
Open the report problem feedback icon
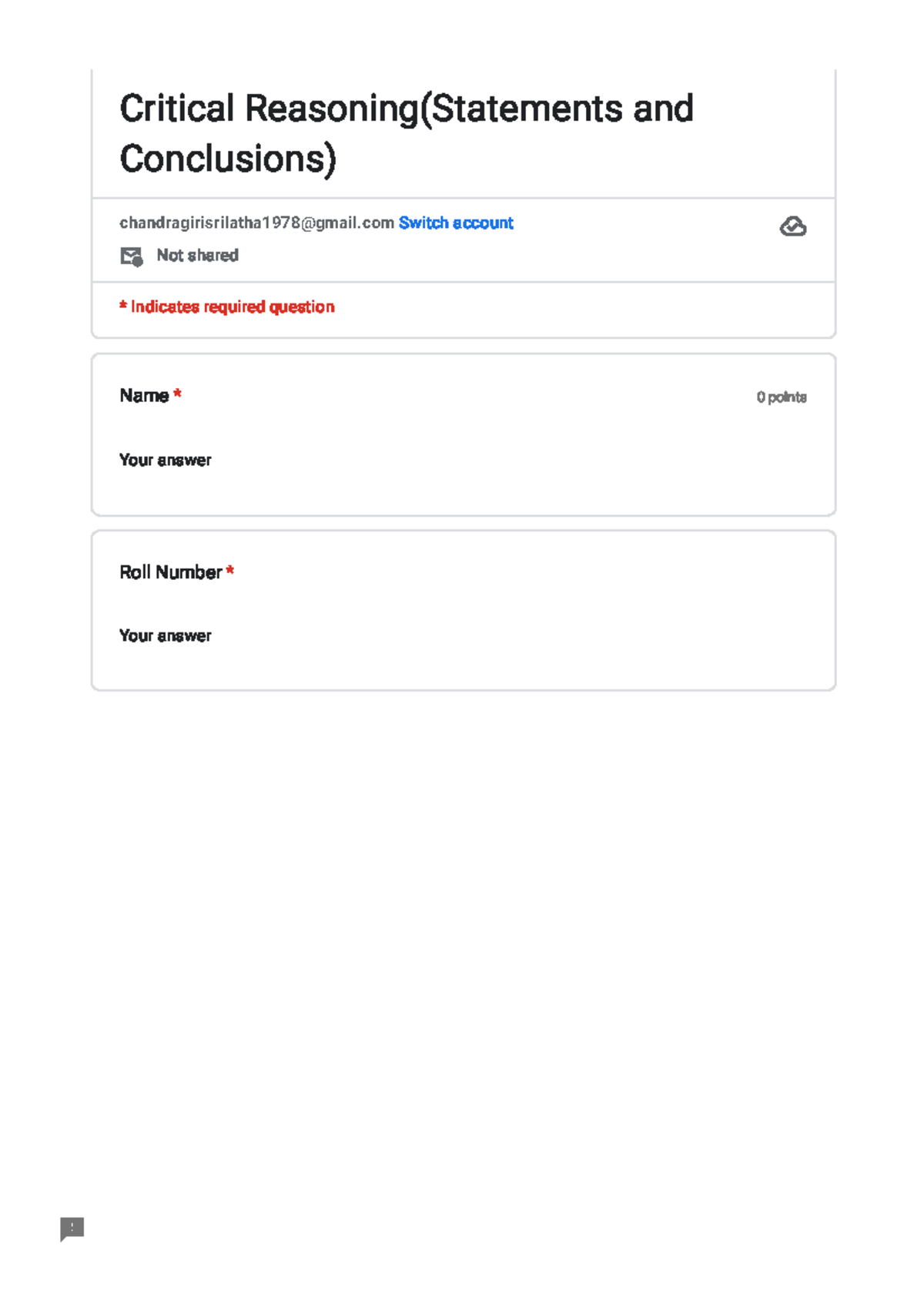[x=72, y=1228]
